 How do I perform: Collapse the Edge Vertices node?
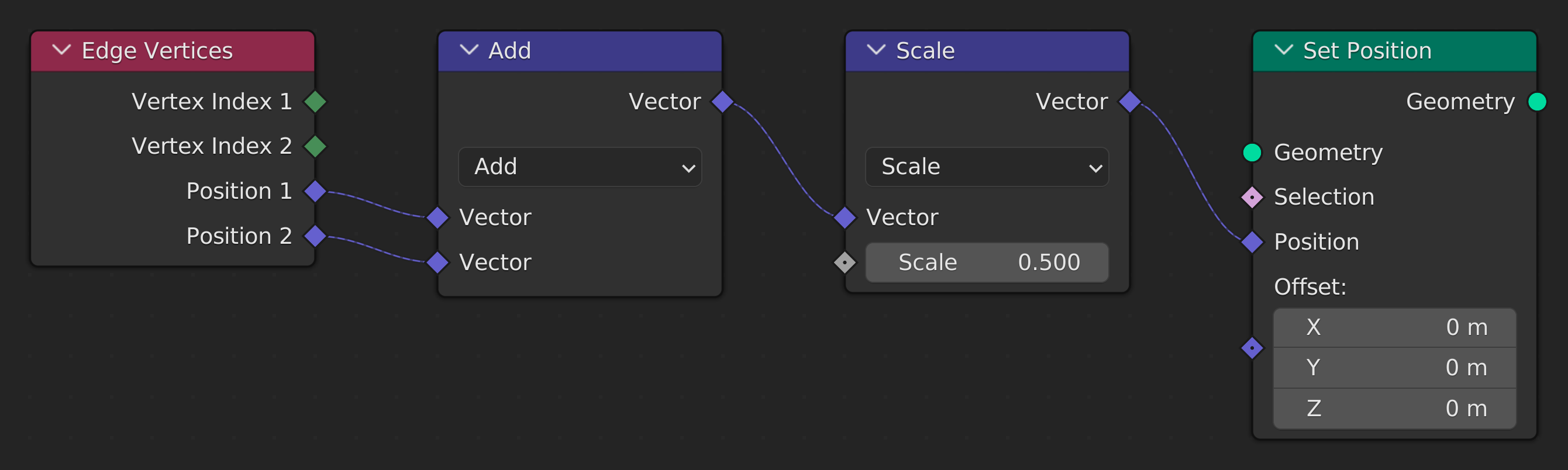tap(61, 50)
